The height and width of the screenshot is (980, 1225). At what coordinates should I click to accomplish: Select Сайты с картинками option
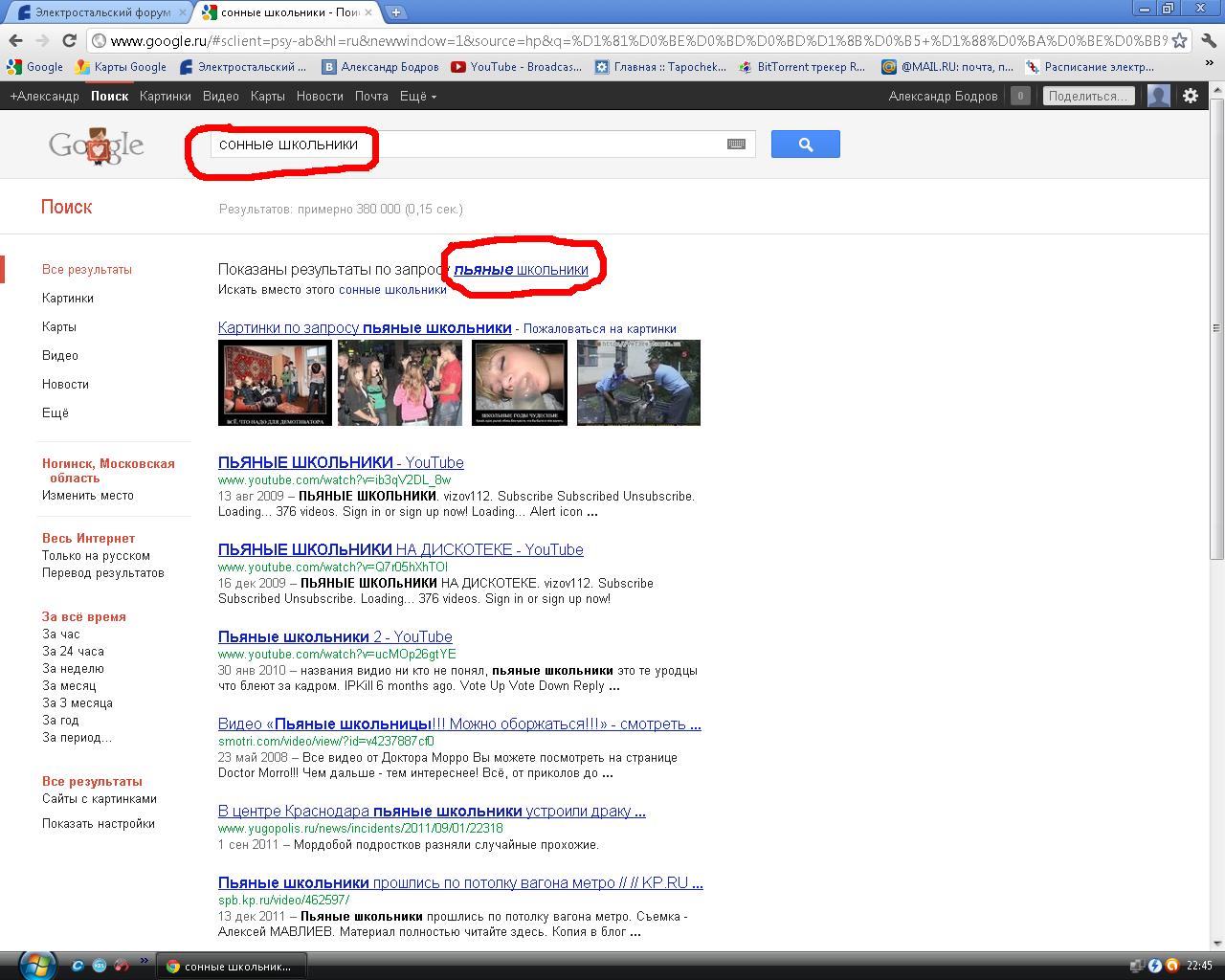[100, 798]
